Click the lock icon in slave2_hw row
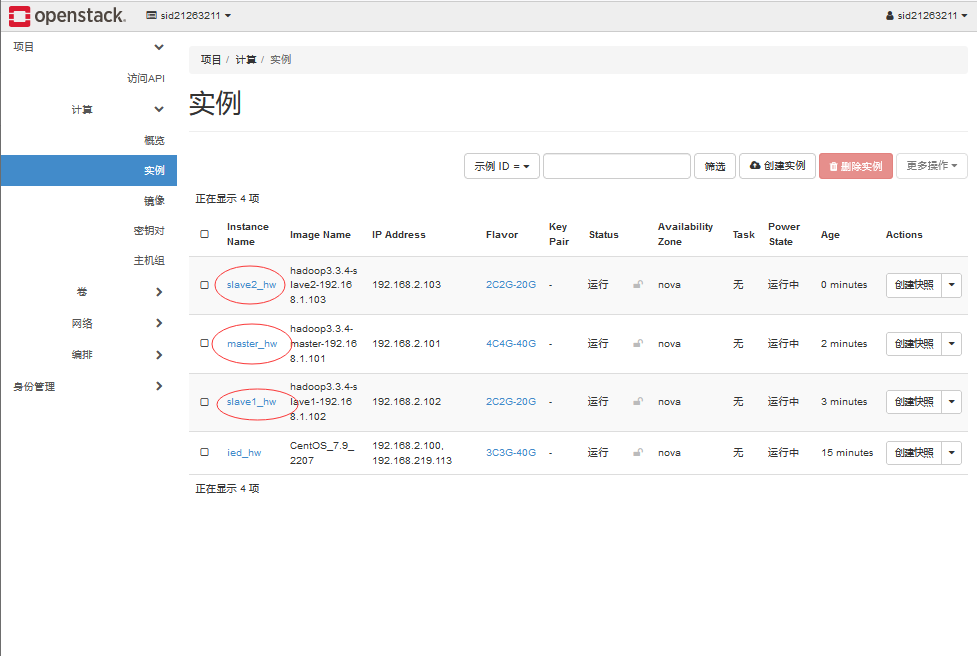The image size is (977, 656). coord(638,285)
